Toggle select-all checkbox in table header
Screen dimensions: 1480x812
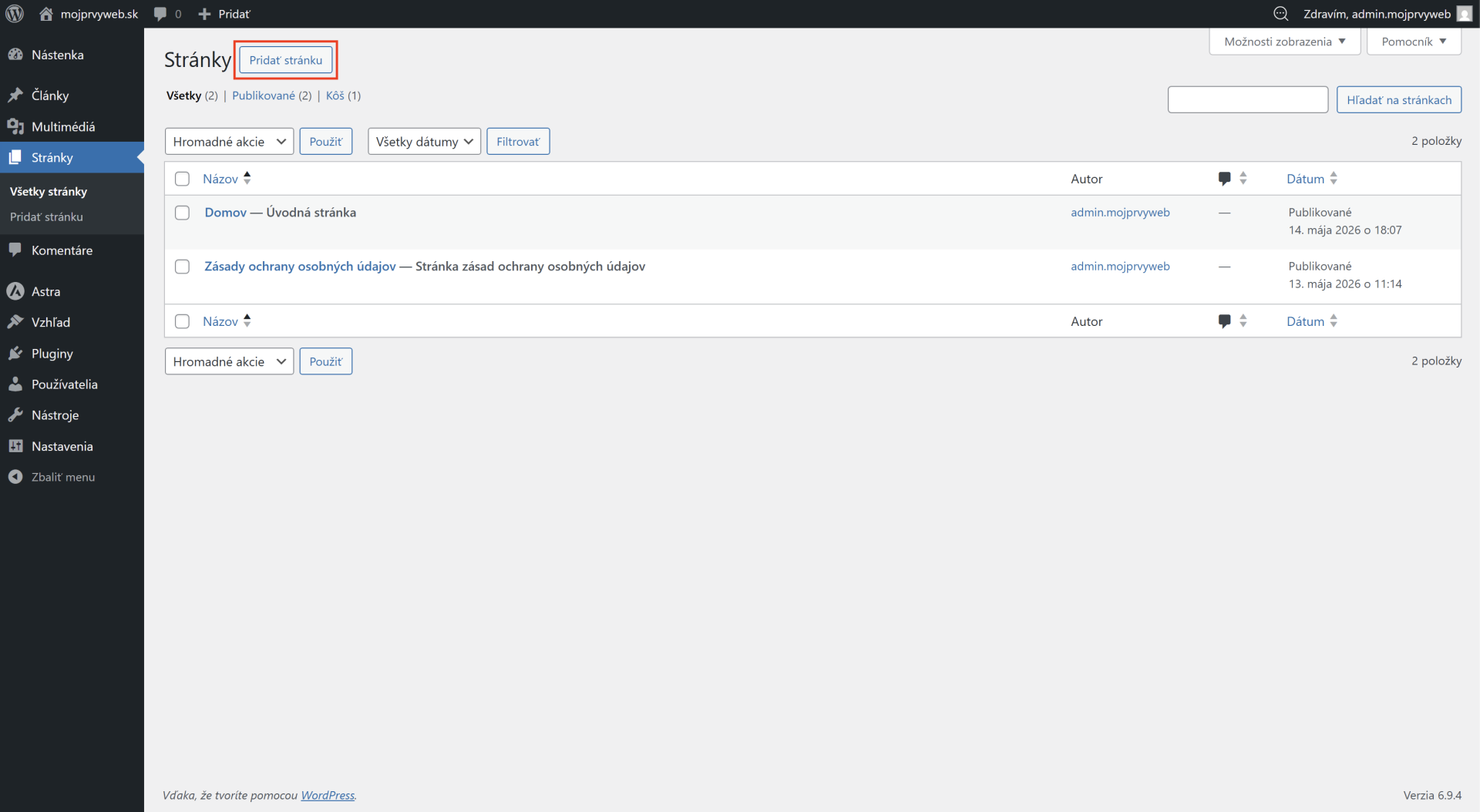pos(182,179)
